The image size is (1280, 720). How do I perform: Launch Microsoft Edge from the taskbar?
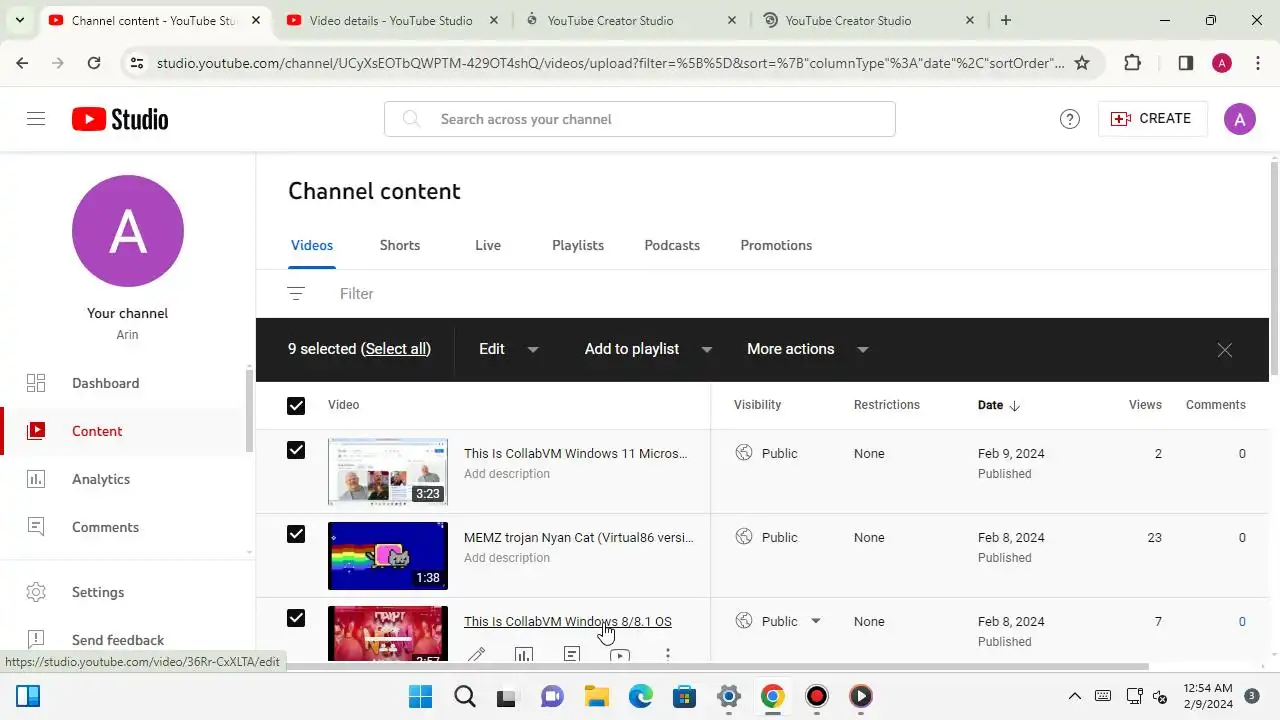641,696
